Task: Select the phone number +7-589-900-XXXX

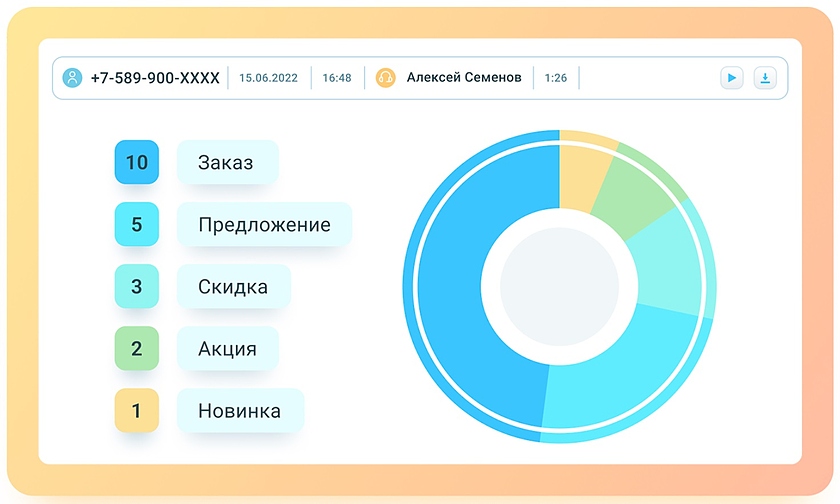Action: 155,78
